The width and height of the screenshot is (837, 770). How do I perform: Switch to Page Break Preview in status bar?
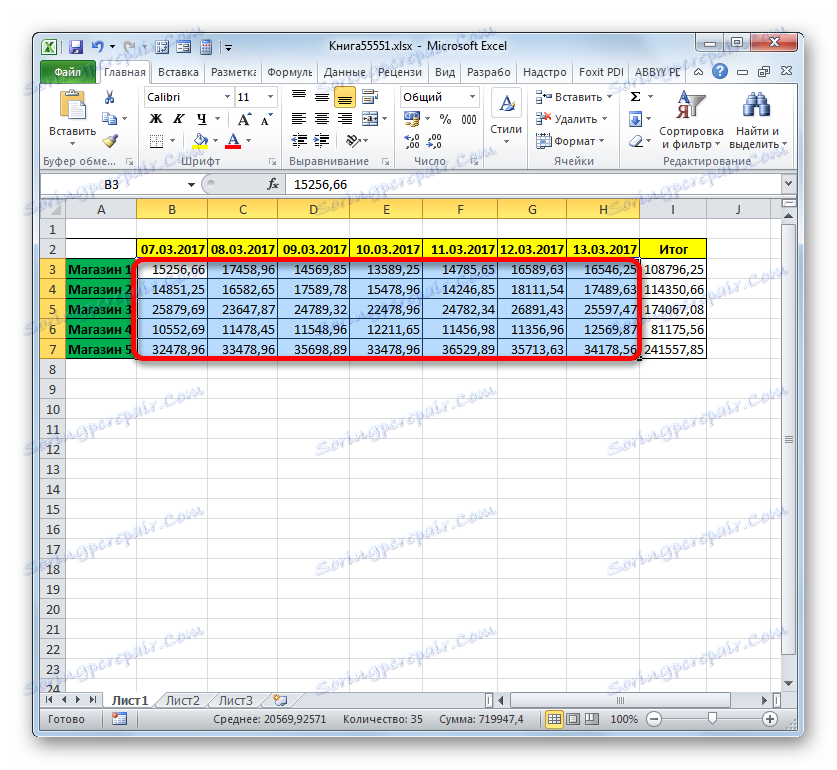592,719
